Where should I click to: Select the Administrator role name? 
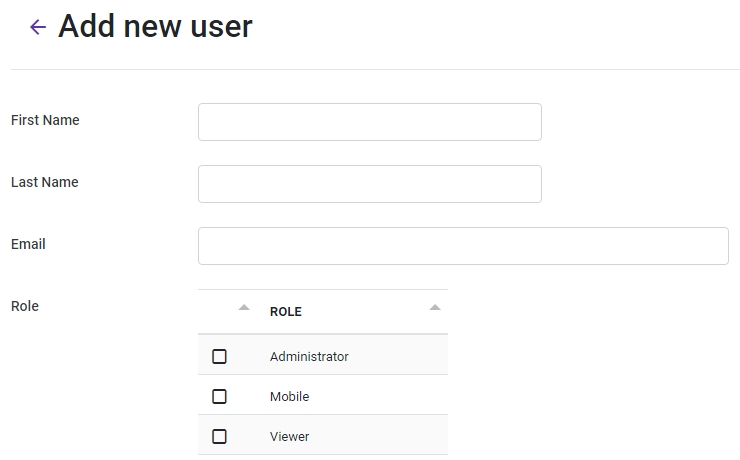click(309, 357)
